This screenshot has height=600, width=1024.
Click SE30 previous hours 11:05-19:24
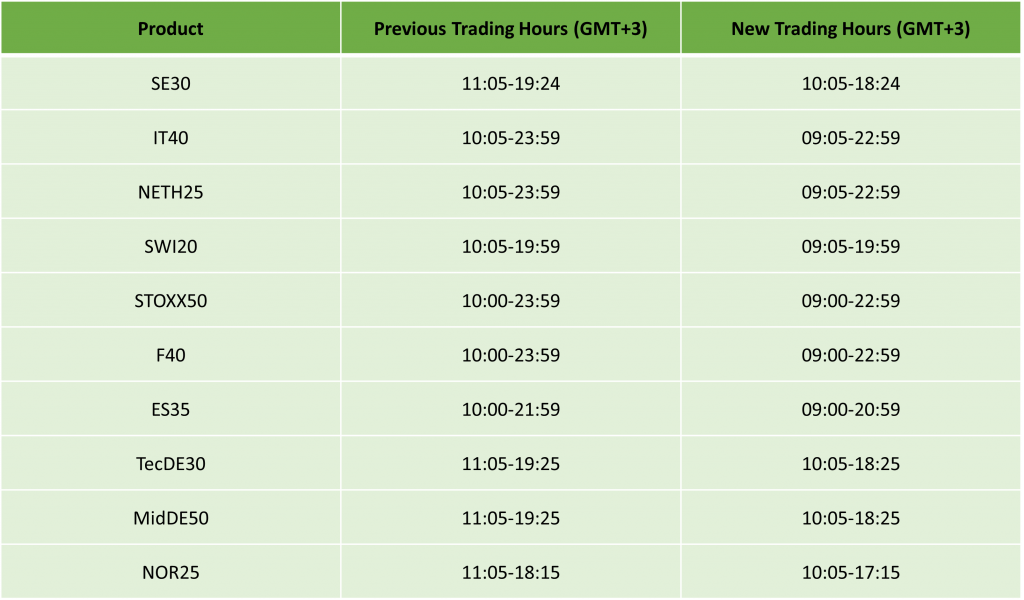click(510, 84)
